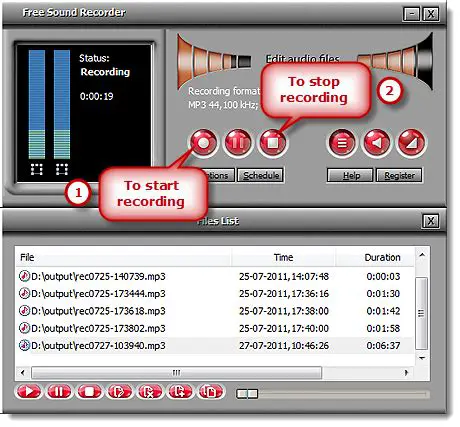Click the round Record button
The width and height of the screenshot is (460, 427).
coord(204,143)
